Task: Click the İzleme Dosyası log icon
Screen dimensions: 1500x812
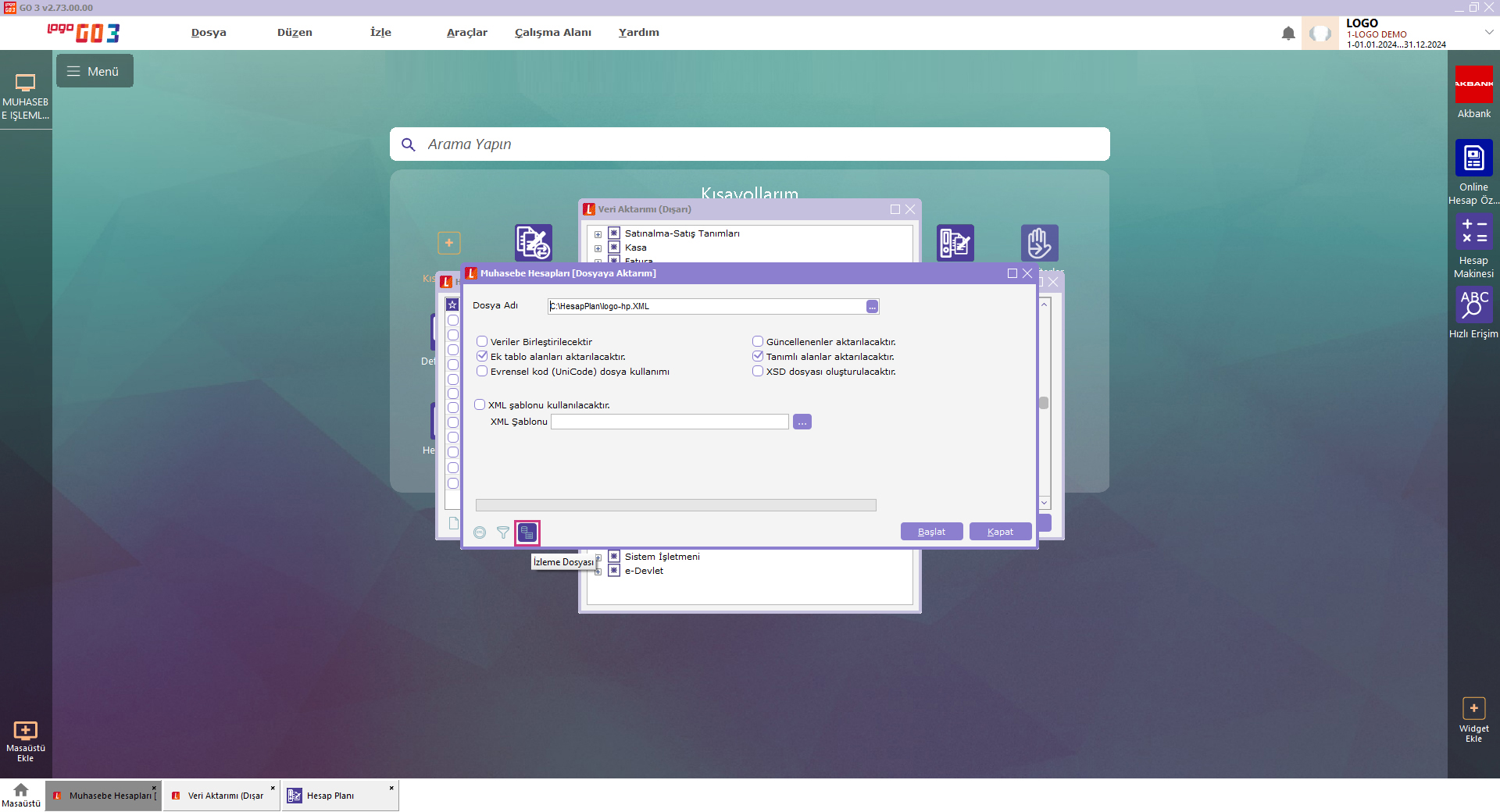Action: click(527, 532)
